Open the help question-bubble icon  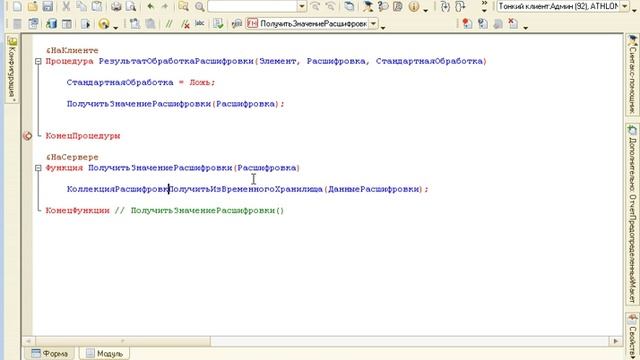pyautogui.click(x=383, y=7)
